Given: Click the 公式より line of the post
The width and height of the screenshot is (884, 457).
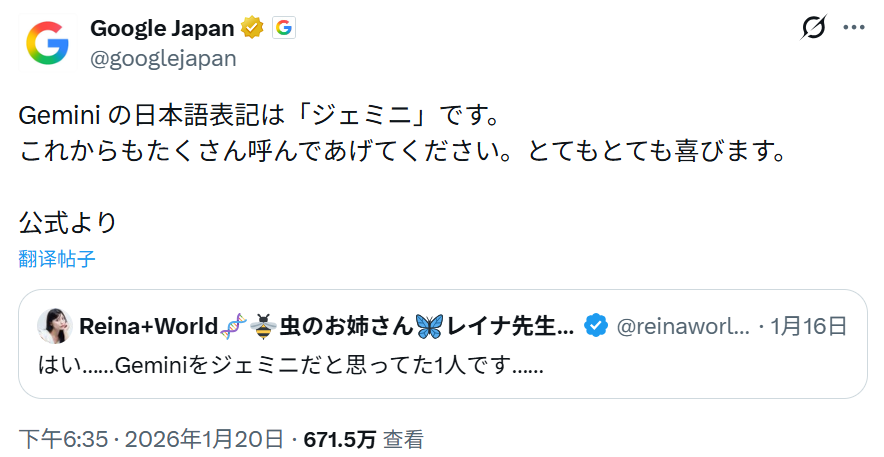Looking at the screenshot, I should (67, 222).
